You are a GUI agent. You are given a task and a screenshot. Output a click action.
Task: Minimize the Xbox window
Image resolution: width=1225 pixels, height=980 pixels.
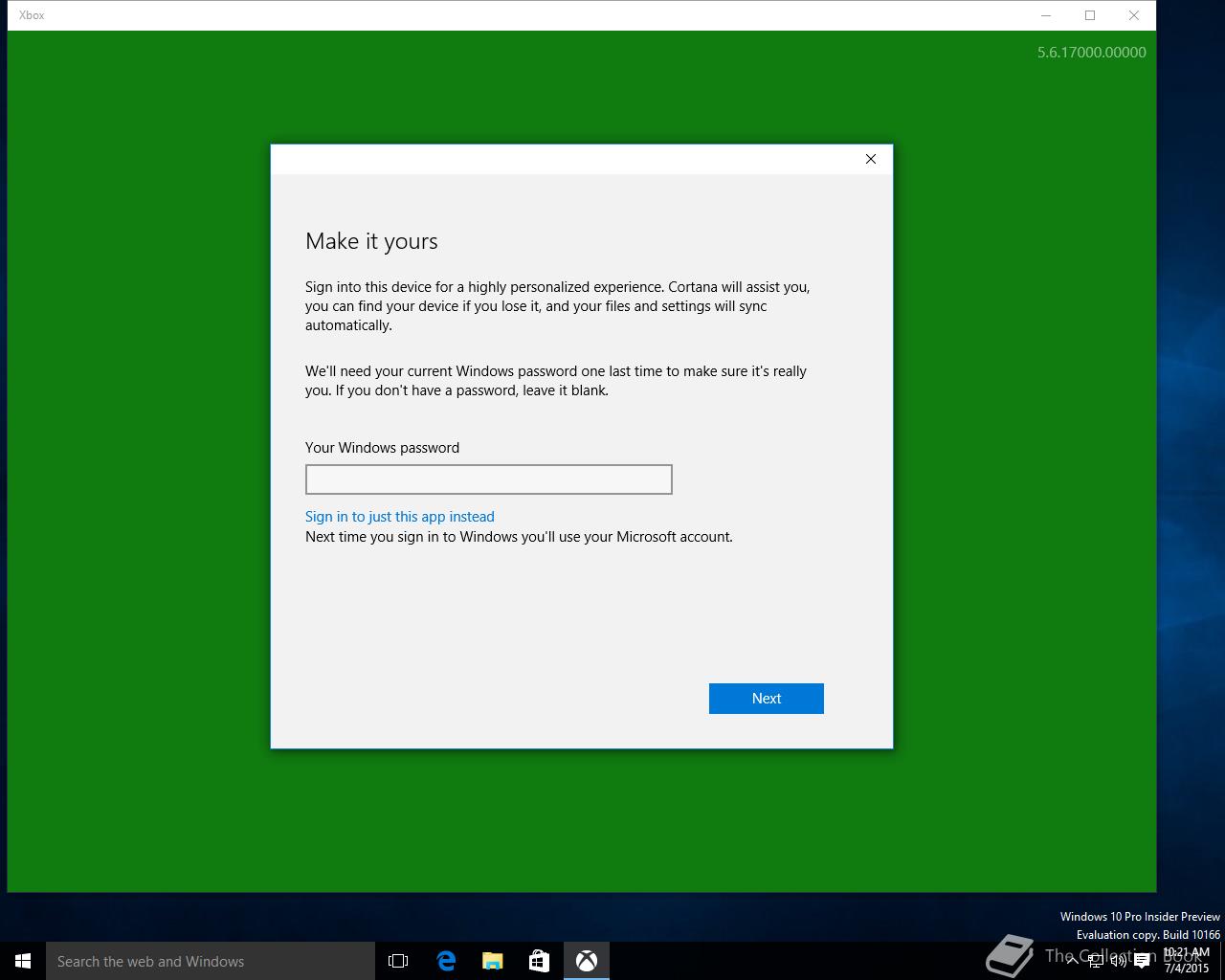1046,15
